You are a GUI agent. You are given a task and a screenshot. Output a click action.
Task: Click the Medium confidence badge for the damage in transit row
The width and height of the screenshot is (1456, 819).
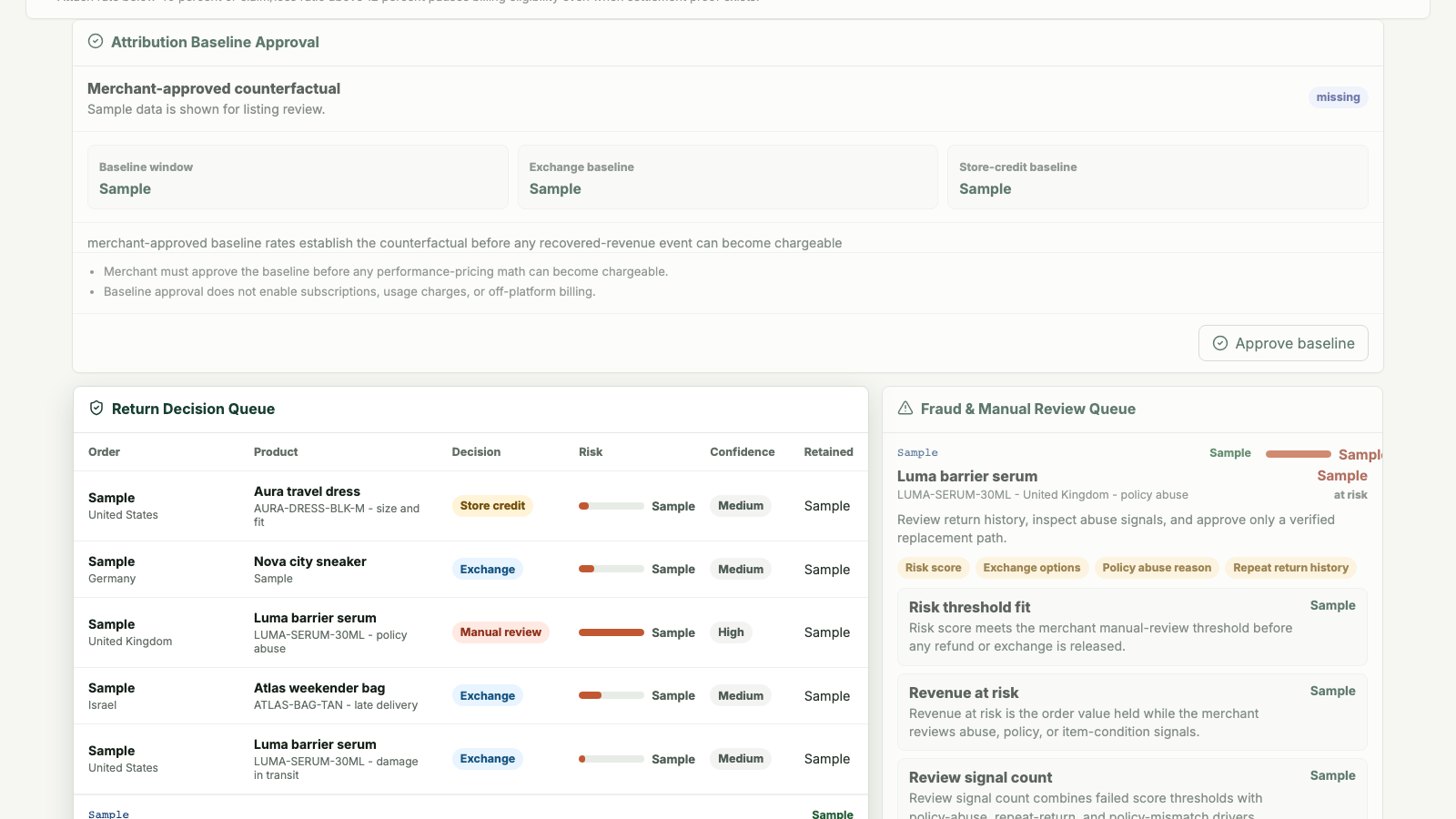[x=741, y=759]
